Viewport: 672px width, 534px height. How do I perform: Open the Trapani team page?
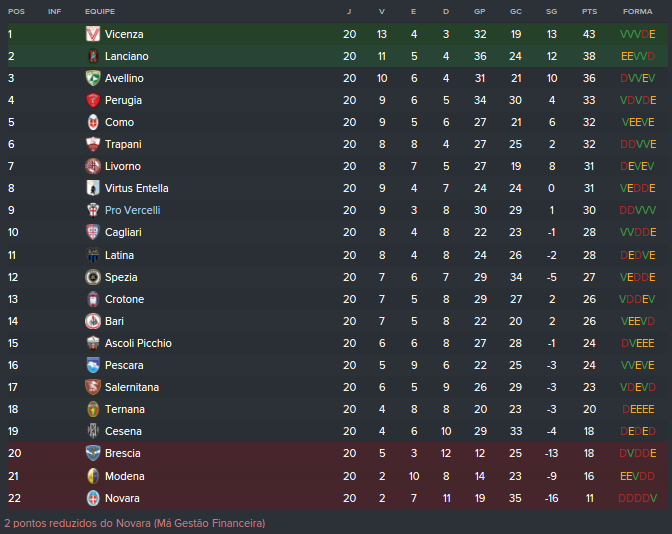tap(123, 144)
